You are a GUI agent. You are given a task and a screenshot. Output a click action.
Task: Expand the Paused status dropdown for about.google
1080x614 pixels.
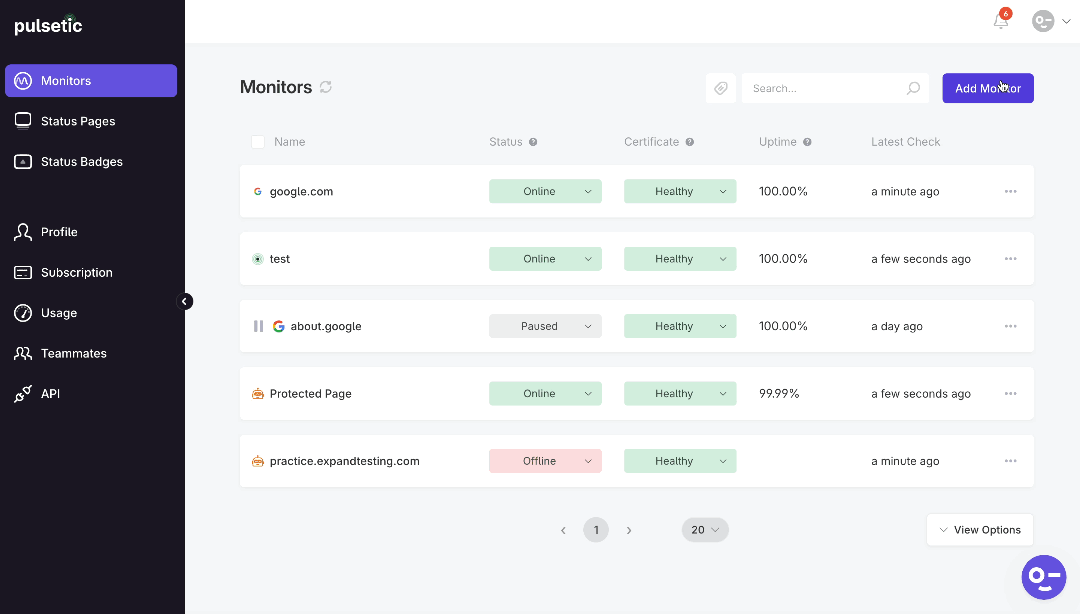(x=545, y=326)
